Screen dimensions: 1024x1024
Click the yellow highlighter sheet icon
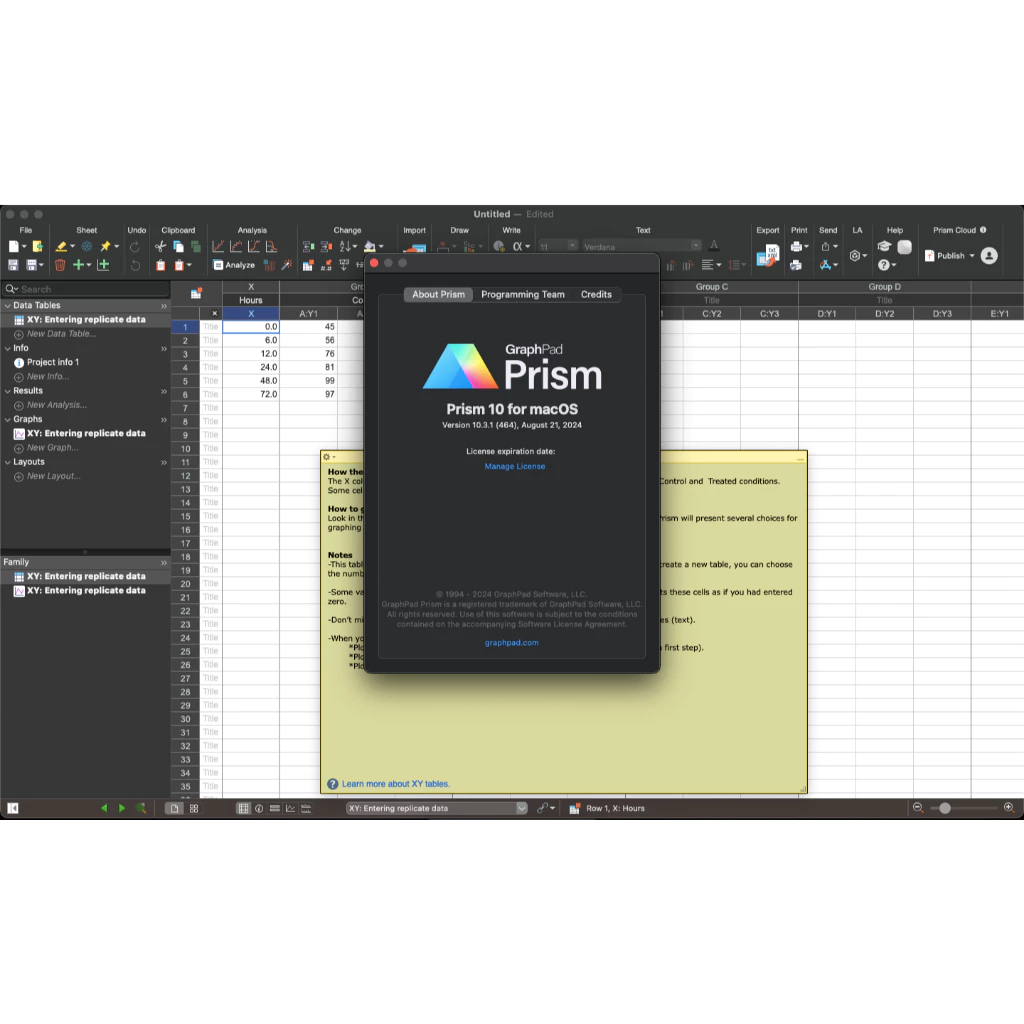pos(61,246)
